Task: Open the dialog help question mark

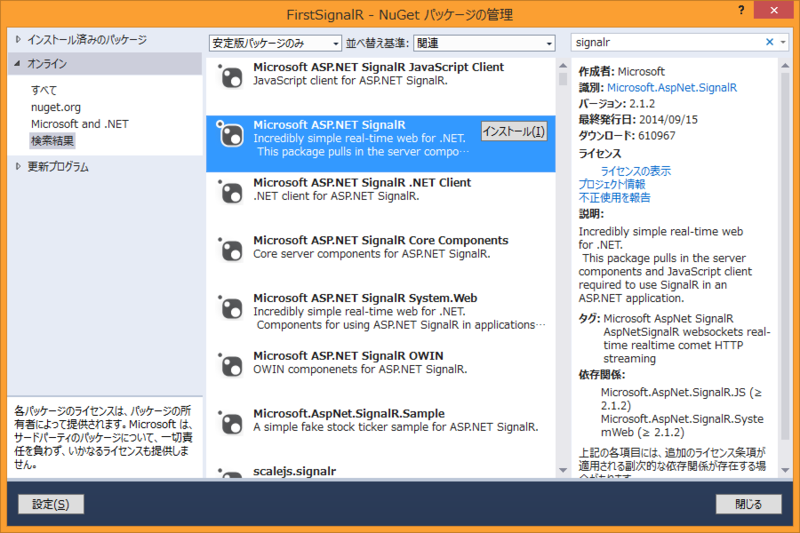Action: coord(741,10)
